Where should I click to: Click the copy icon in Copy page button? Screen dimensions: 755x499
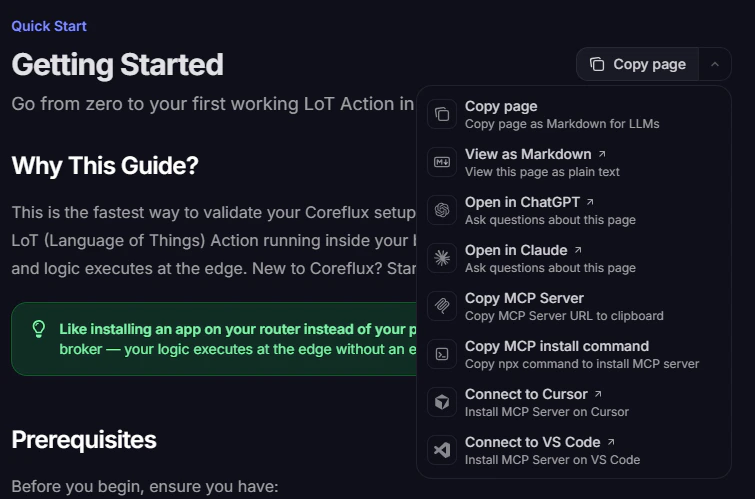point(597,64)
